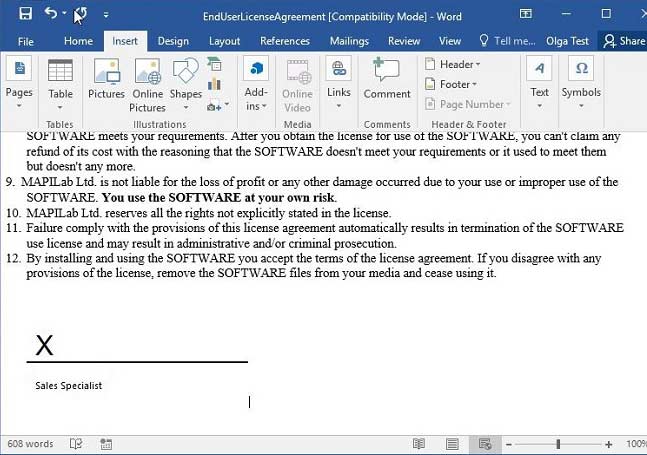Insert Pictures from this device

[106, 79]
